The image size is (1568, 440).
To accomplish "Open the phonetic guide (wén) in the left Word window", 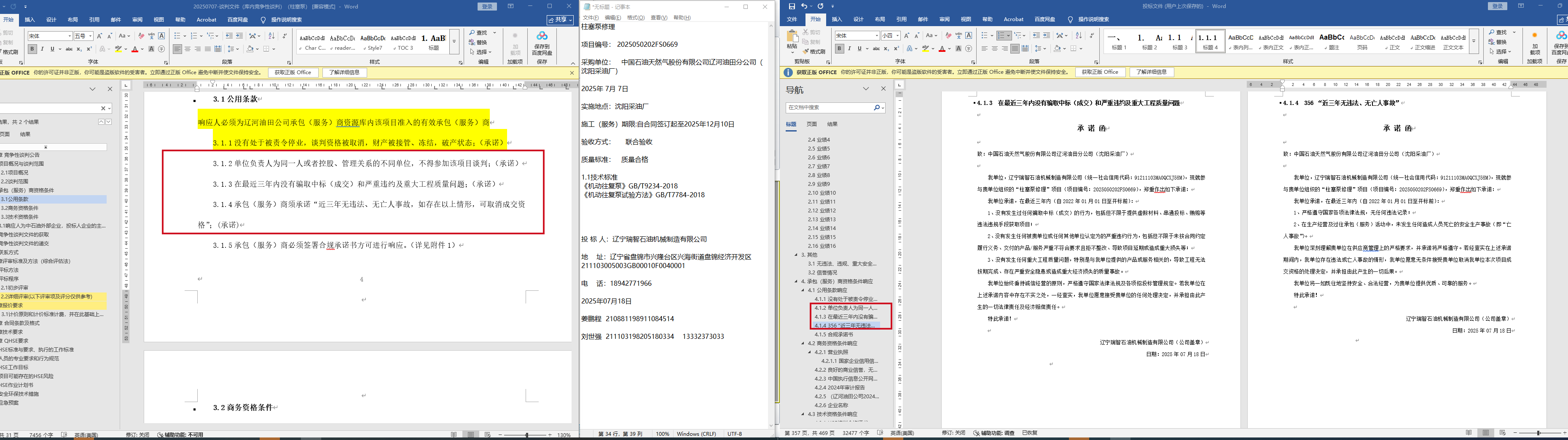I will 152,36.
